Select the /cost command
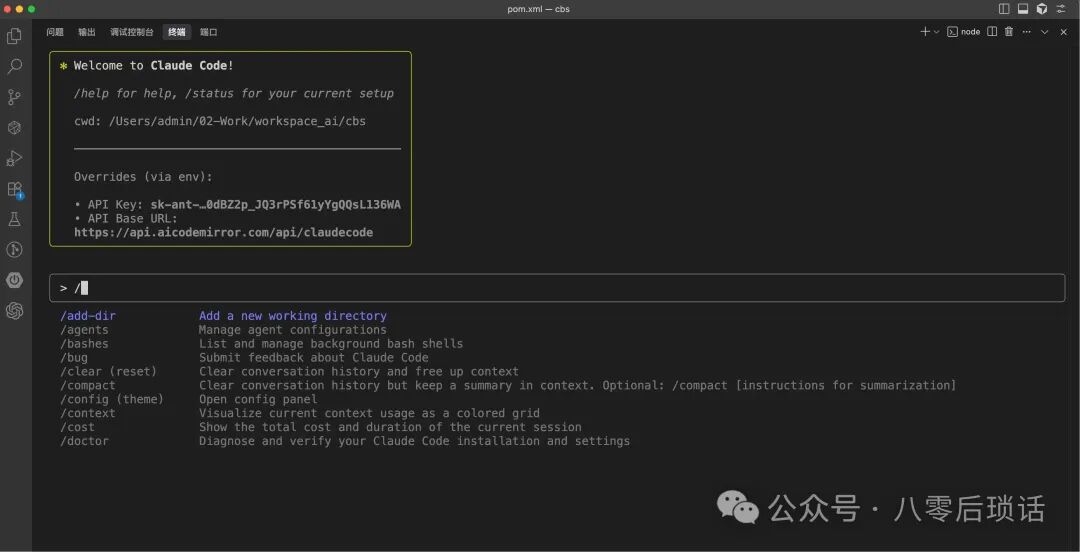Image resolution: width=1080 pixels, height=552 pixels. coord(77,427)
